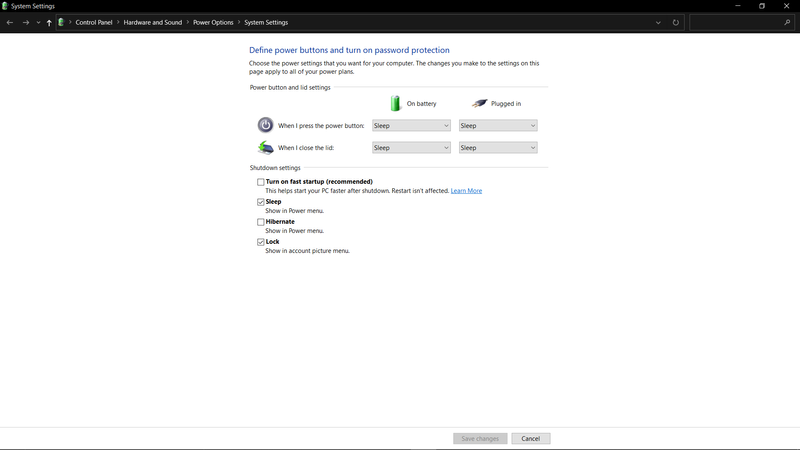The image size is (800, 450).
Task: Click the forward navigation arrow
Action: point(25,22)
